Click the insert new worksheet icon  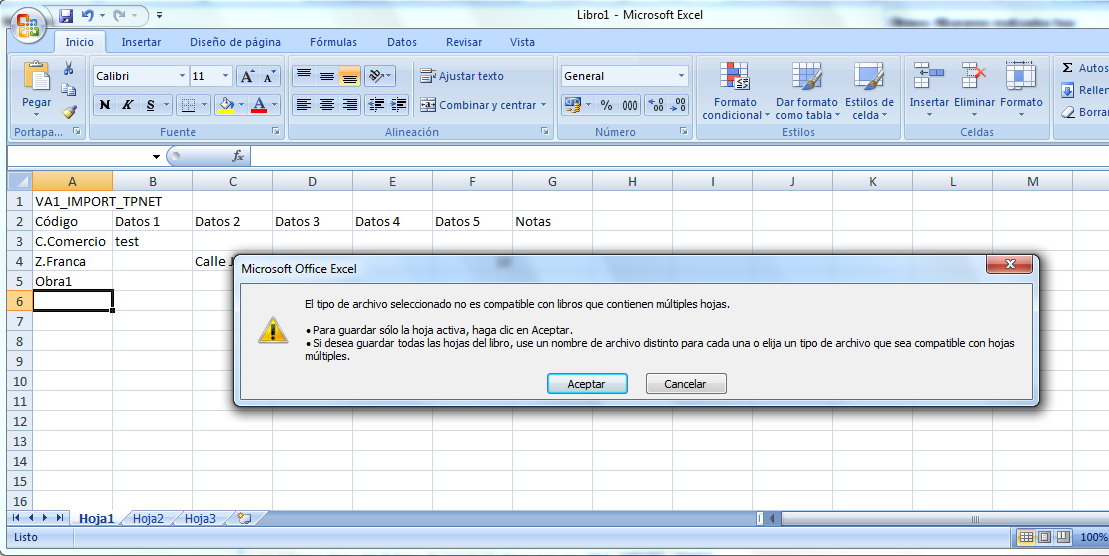[245, 519]
